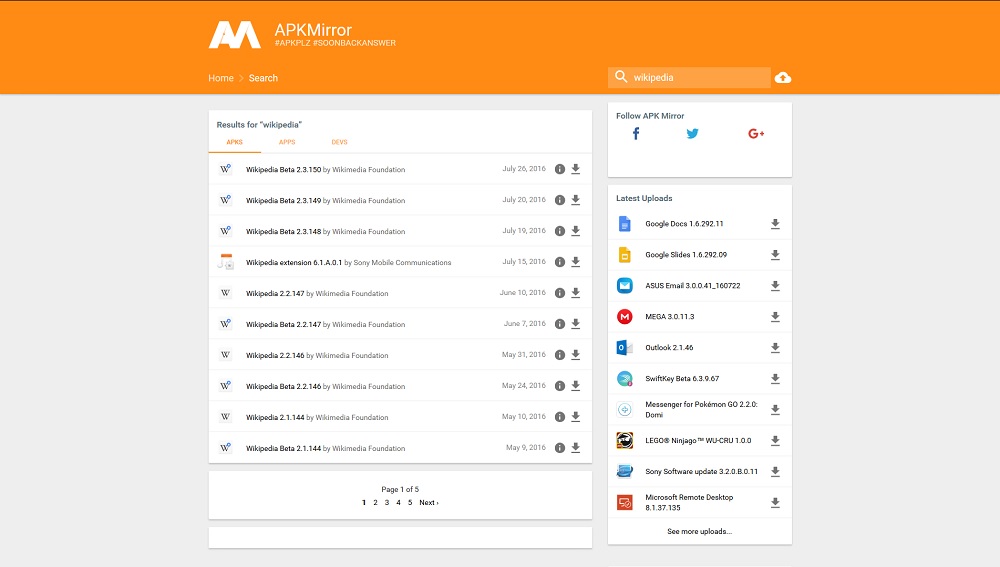Show info for Wikipedia Beta 2.2.146

coord(559,386)
